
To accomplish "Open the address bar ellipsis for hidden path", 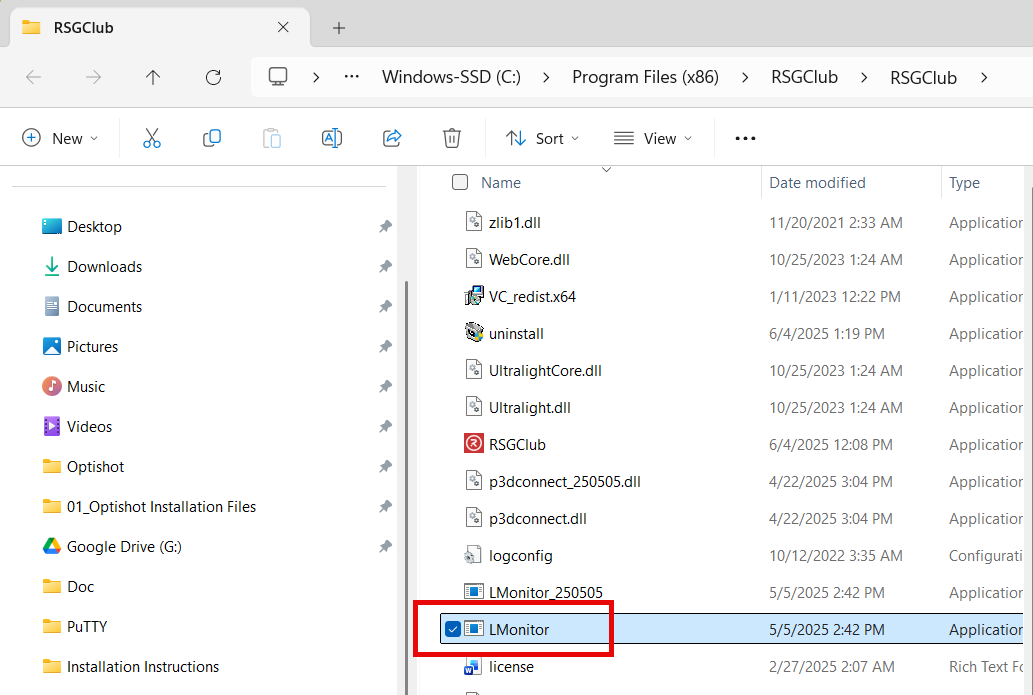I will [352, 77].
